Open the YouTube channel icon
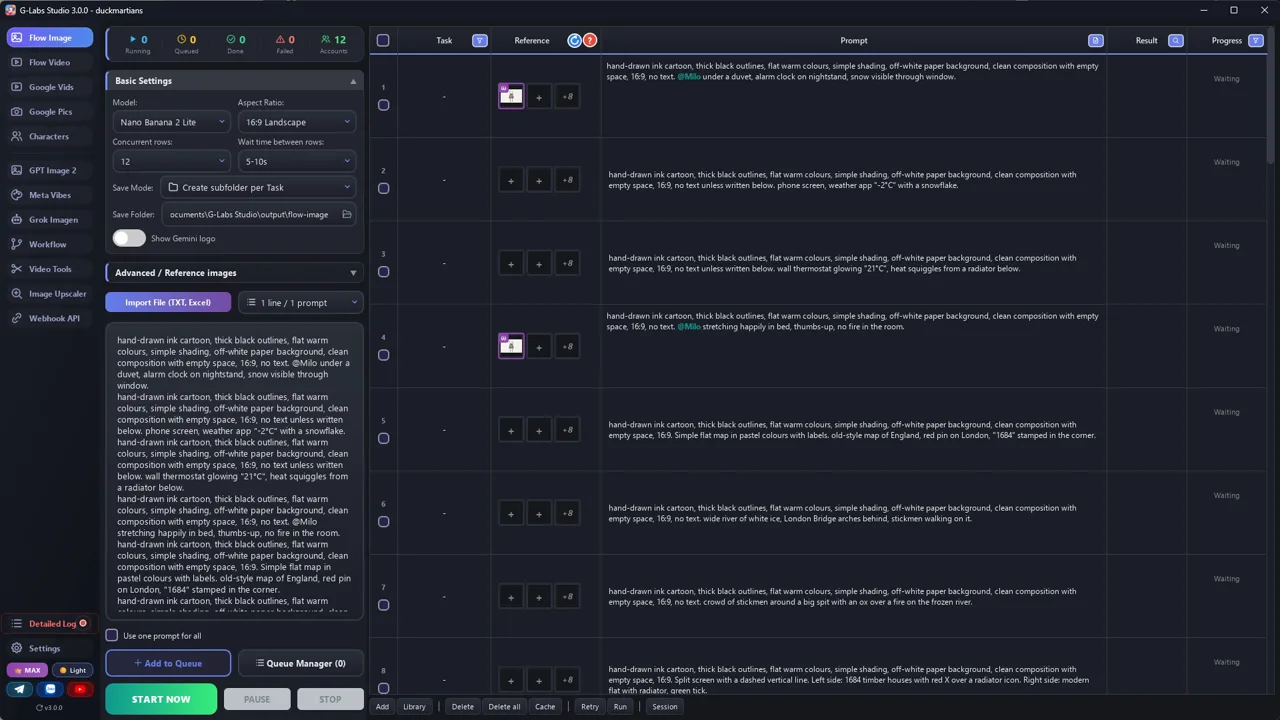 (80, 689)
